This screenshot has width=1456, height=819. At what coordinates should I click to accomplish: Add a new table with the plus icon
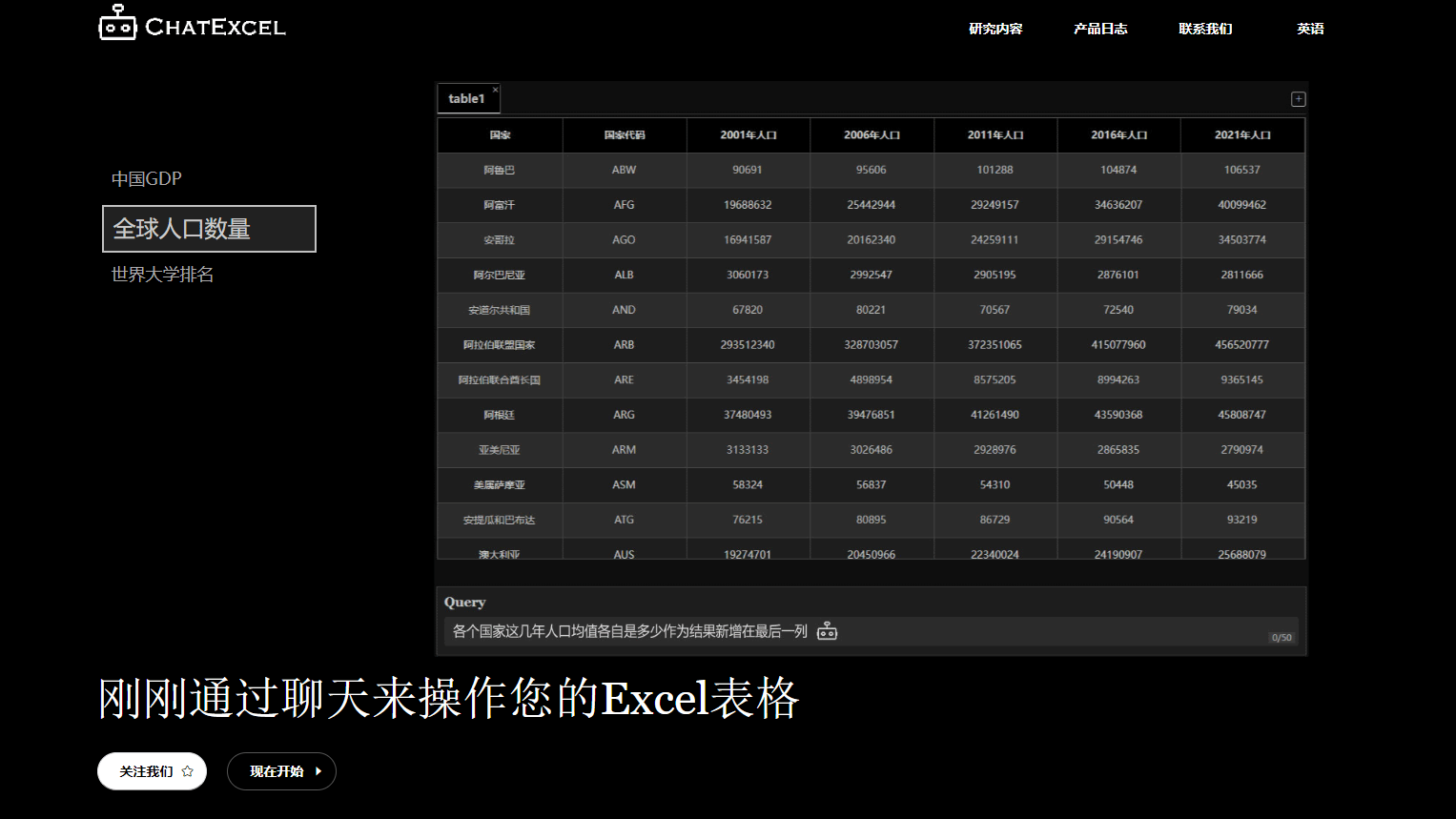(x=1298, y=98)
